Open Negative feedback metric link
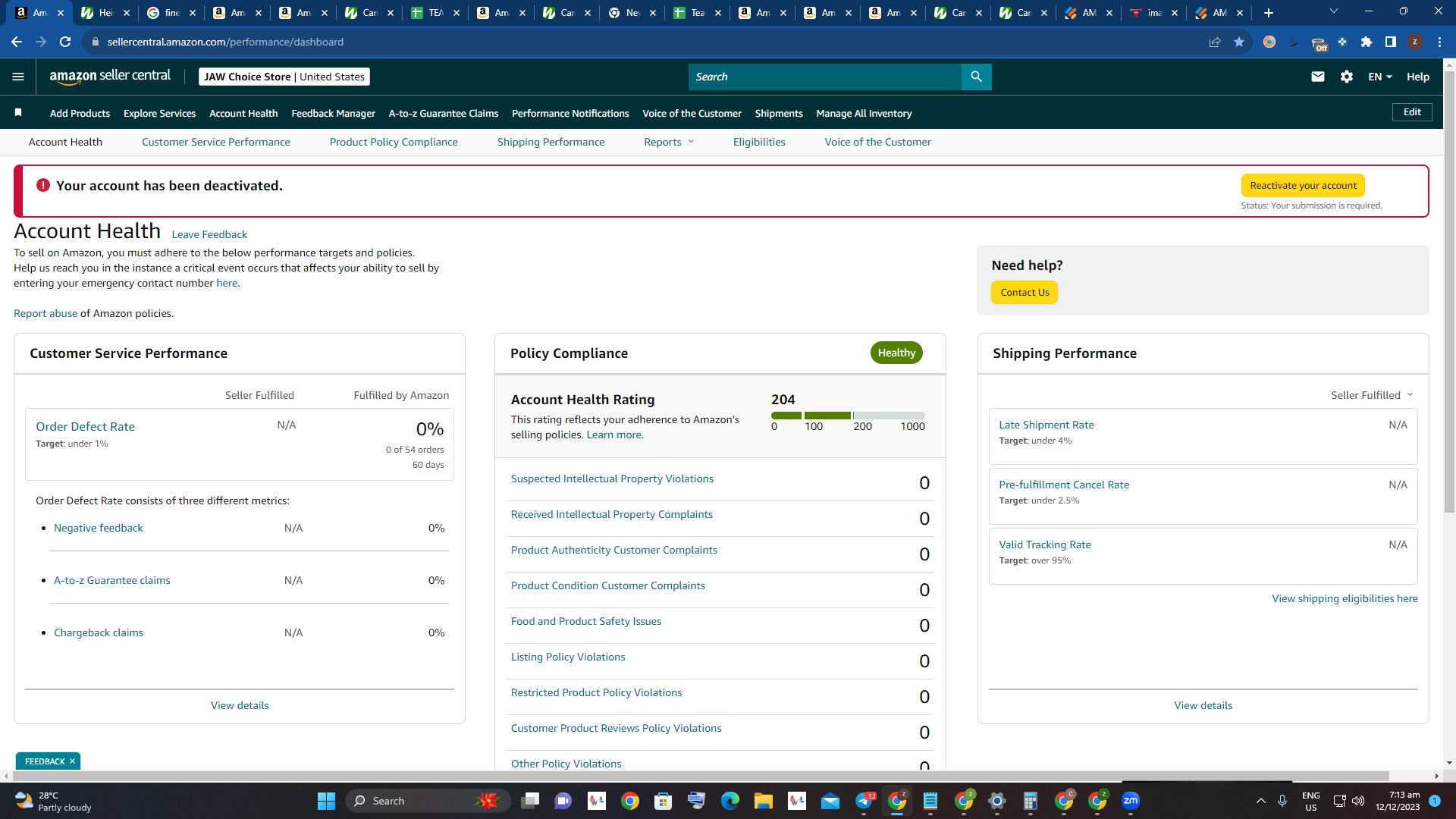The image size is (1456, 819). [99, 528]
